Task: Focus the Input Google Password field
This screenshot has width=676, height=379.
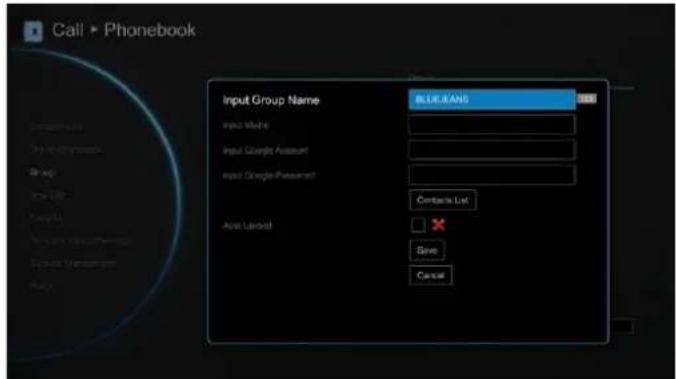Action: 491,175
